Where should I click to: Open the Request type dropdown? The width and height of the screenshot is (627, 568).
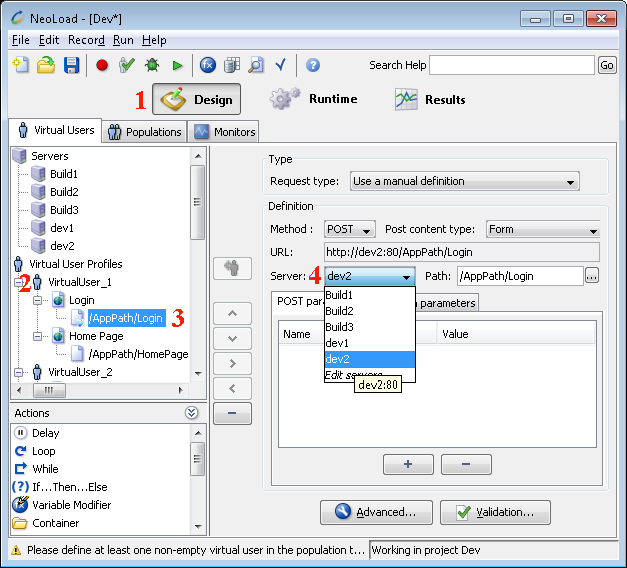pos(465,181)
